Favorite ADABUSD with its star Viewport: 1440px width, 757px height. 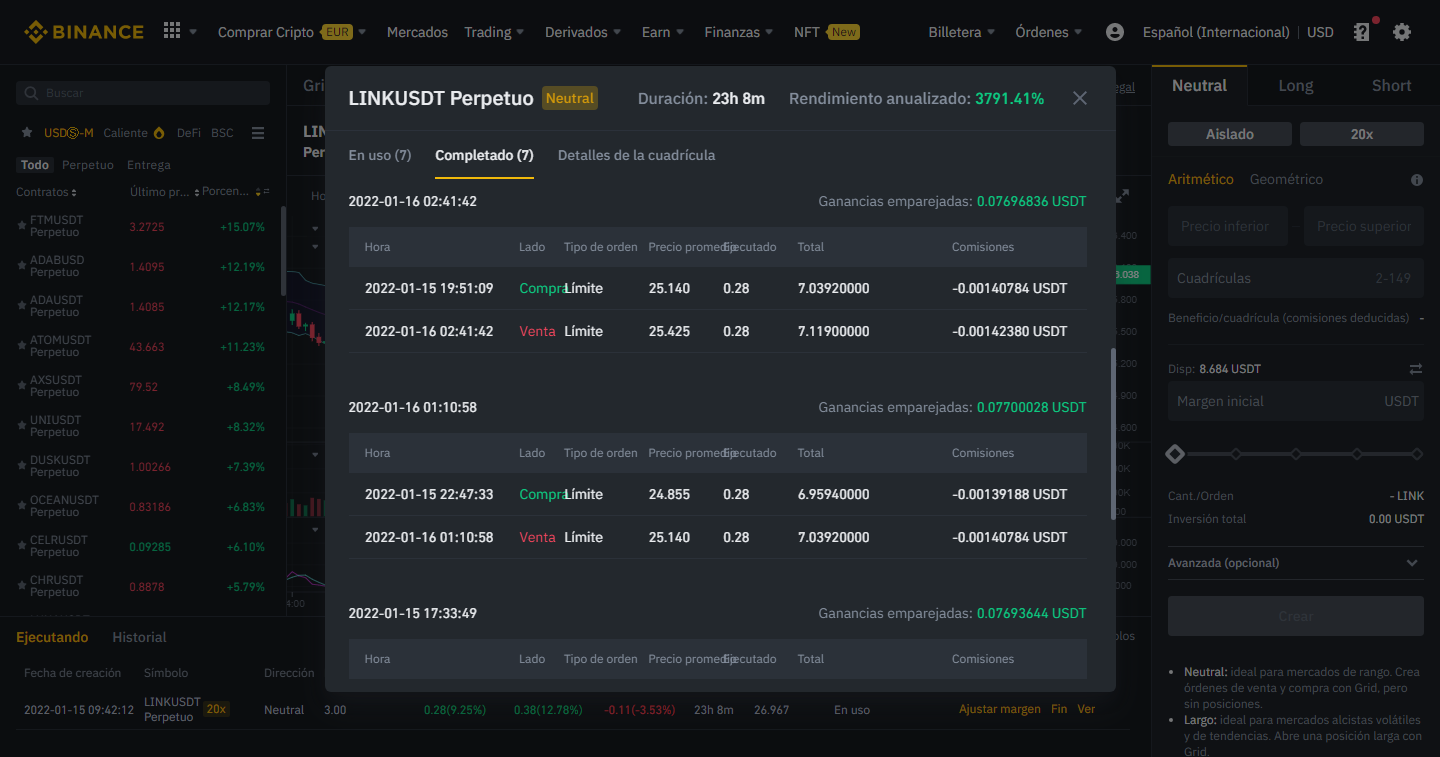pyautogui.click(x=22, y=266)
